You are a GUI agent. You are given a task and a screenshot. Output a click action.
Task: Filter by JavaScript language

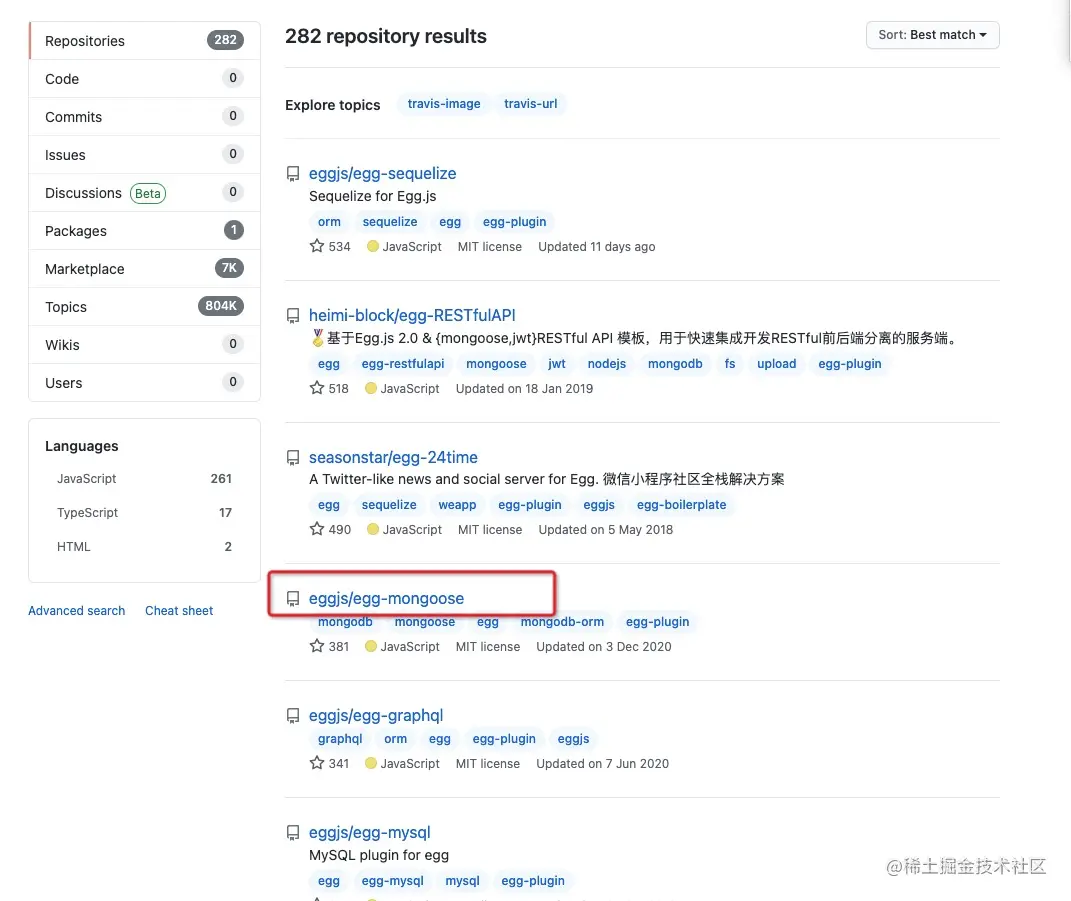pos(144,479)
